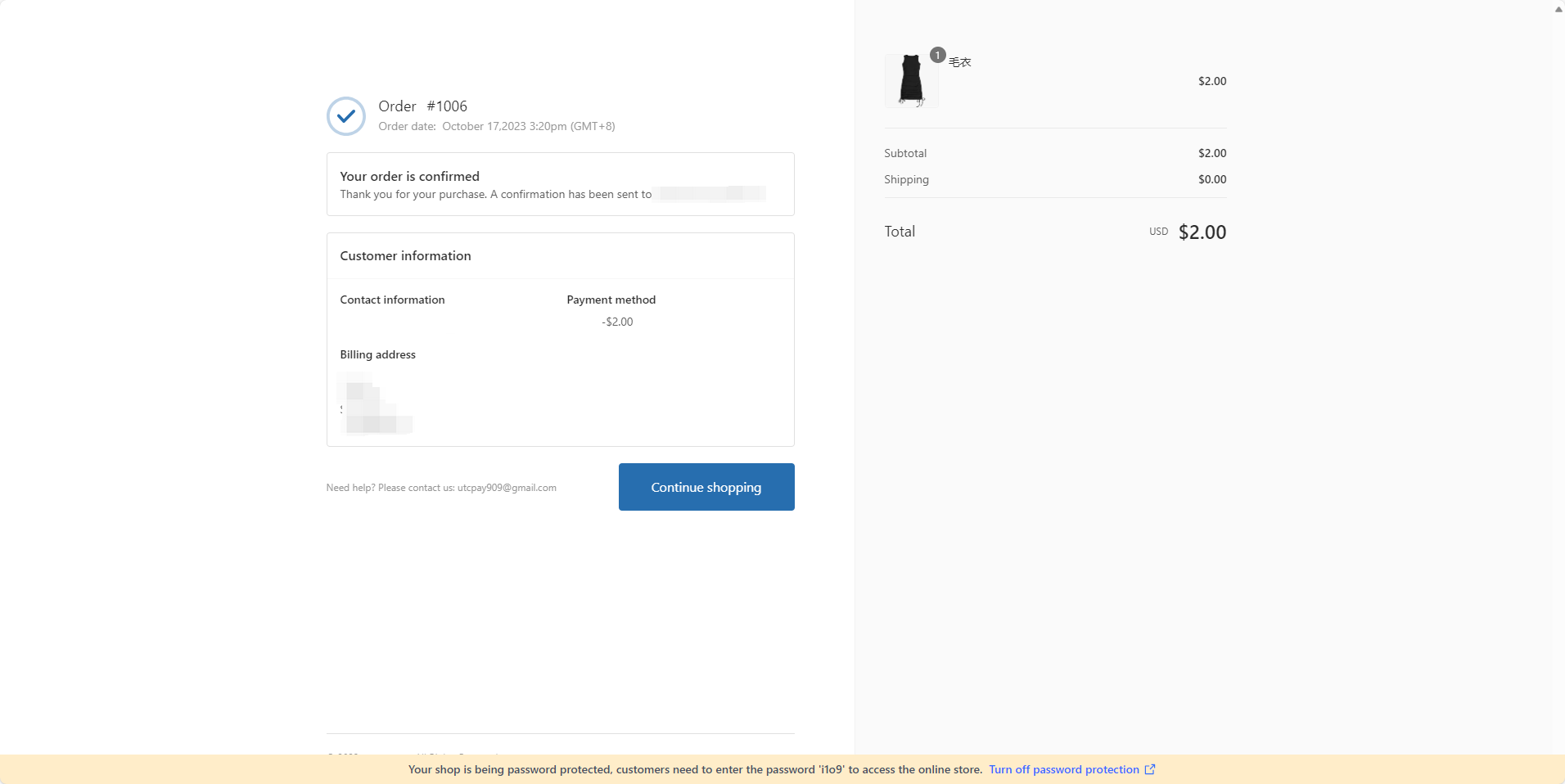Viewport: 1565px width, 784px height.
Task: Click the scrollbar up arrow
Action: click(1558, 9)
